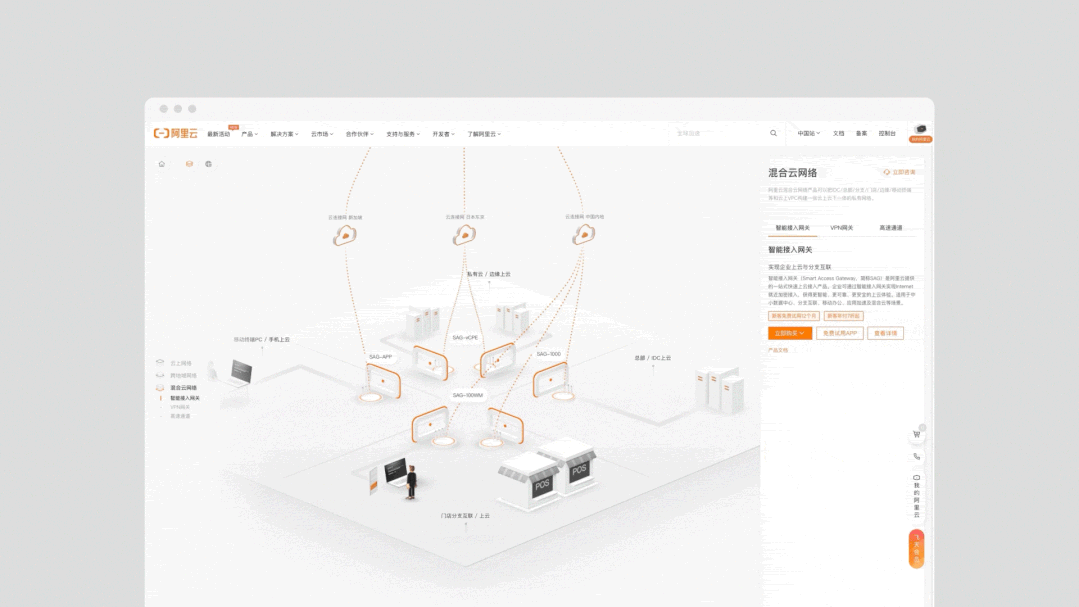Click the 云上网络 icon in left sidebar
The width and height of the screenshot is (1079, 607).
click(160, 363)
